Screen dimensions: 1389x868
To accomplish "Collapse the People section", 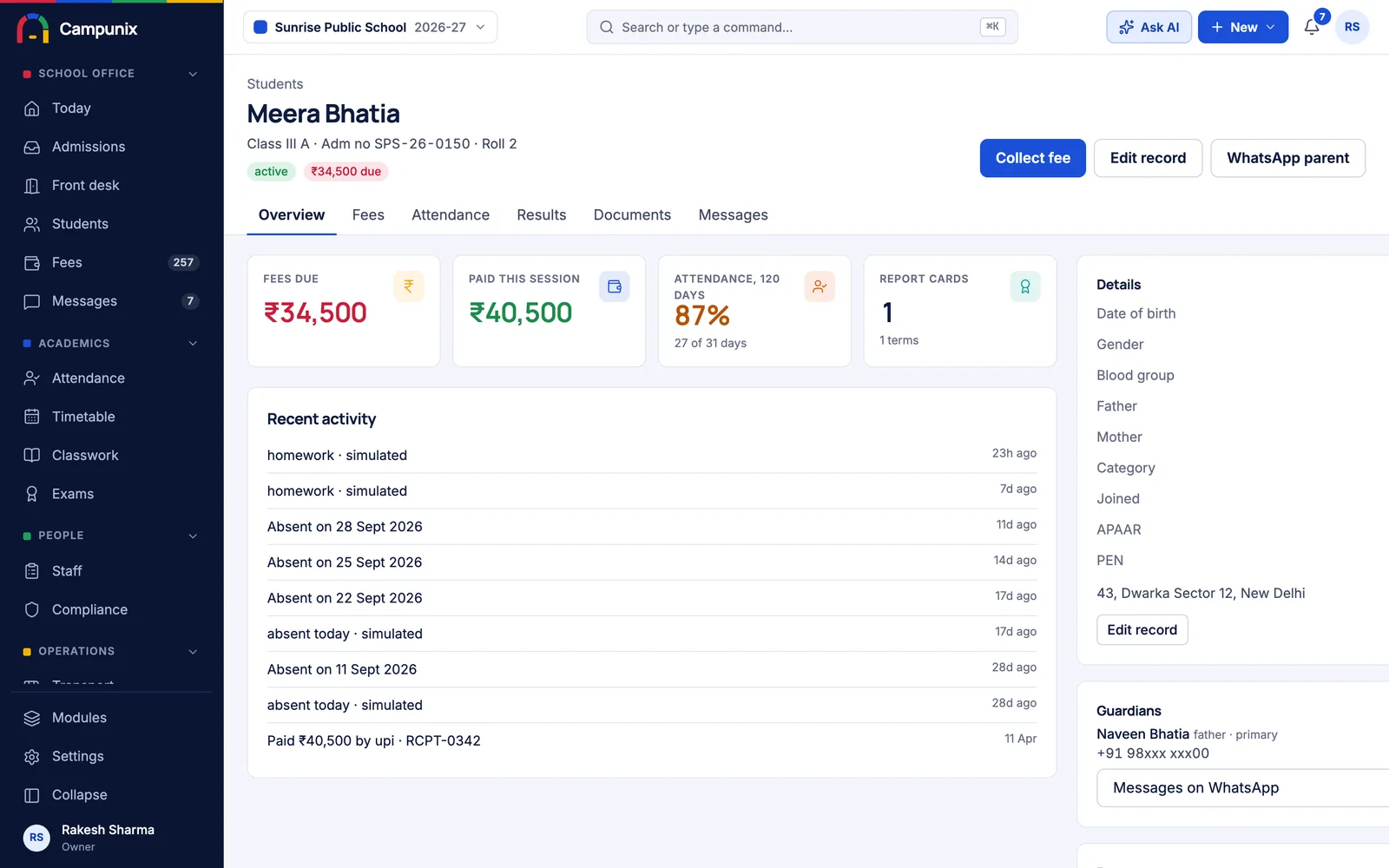I will [x=193, y=536].
